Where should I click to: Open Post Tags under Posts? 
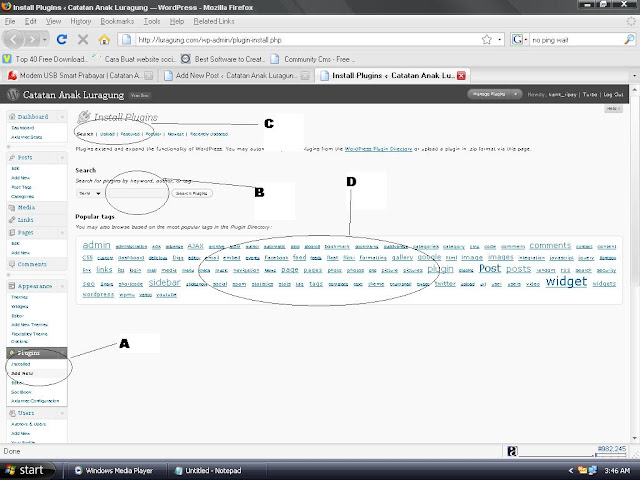[x=21, y=187]
